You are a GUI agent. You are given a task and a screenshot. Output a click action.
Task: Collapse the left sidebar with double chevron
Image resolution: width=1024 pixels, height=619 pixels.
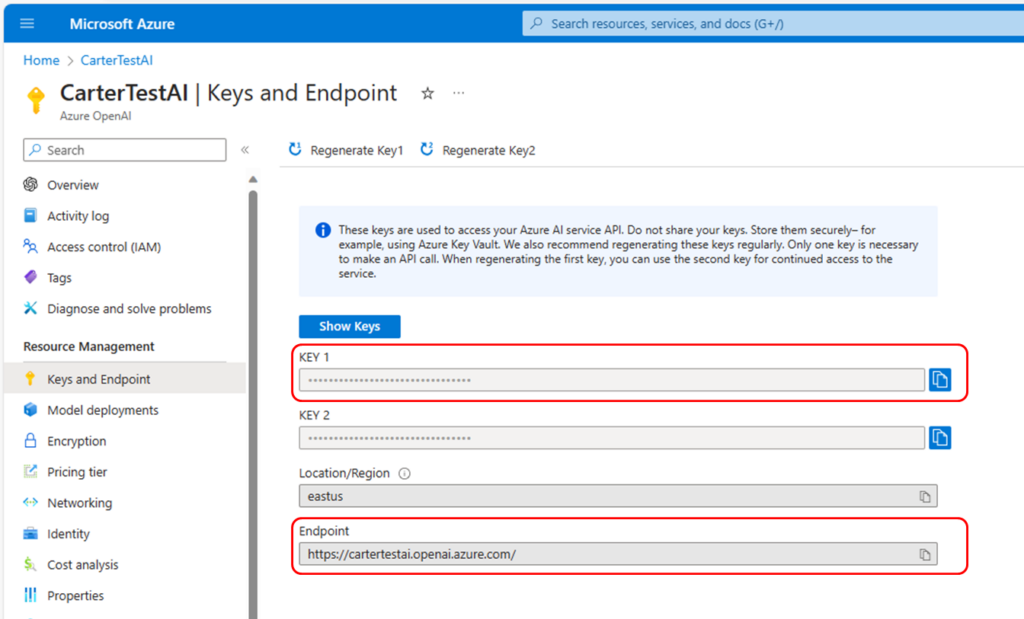pos(245,150)
